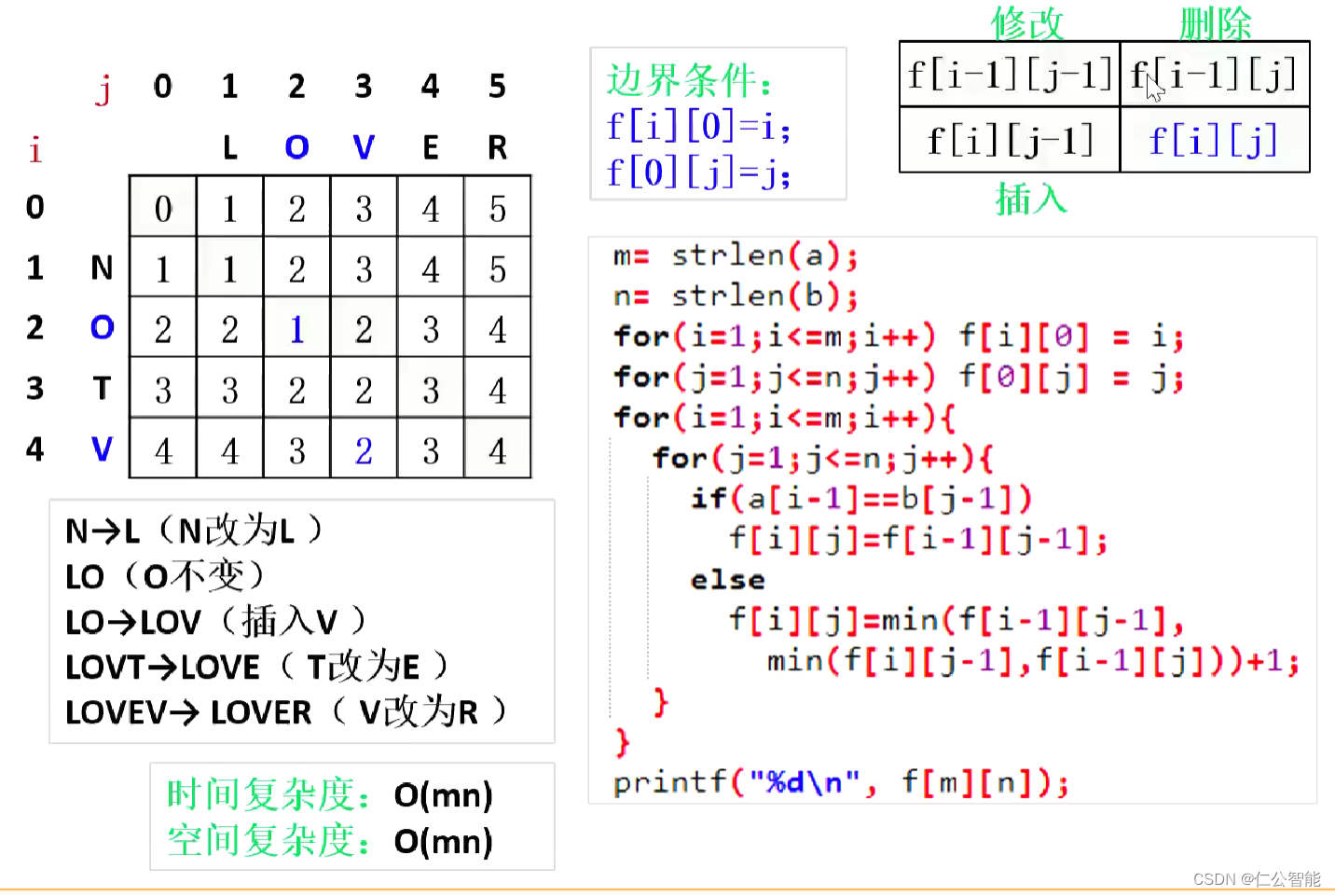
Task: Click the blue 2 cell in the DP table
Action: pyautogui.click(x=364, y=450)
